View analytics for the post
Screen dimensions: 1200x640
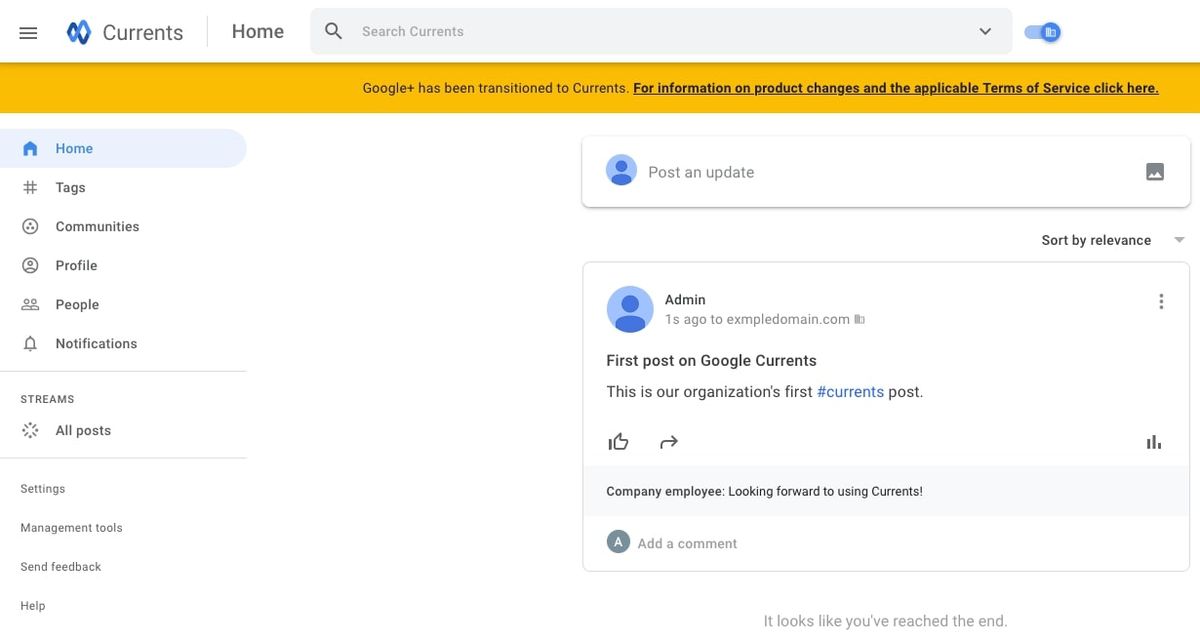1153,440
